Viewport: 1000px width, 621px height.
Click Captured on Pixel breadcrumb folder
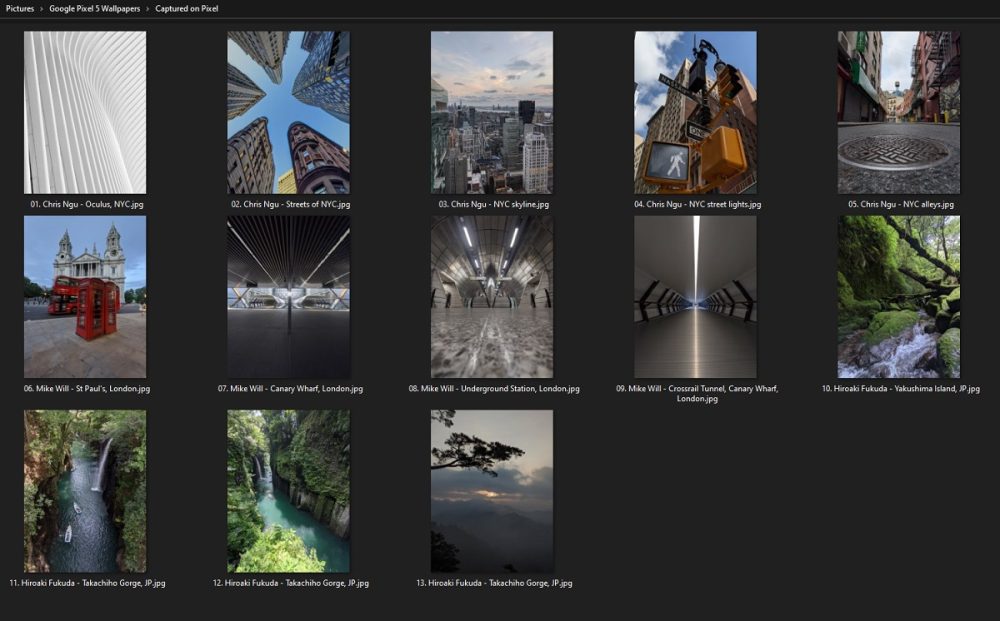[187, 9]
